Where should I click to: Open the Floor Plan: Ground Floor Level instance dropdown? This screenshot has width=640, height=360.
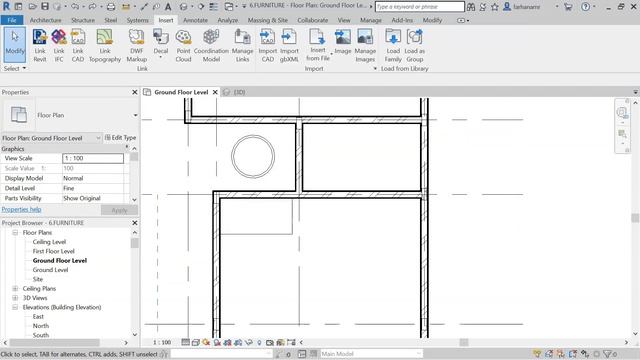click(98, 138)
